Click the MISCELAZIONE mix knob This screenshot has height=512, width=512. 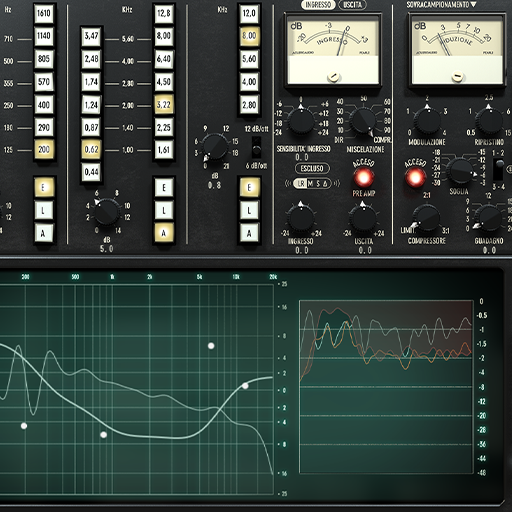(363, 121)
